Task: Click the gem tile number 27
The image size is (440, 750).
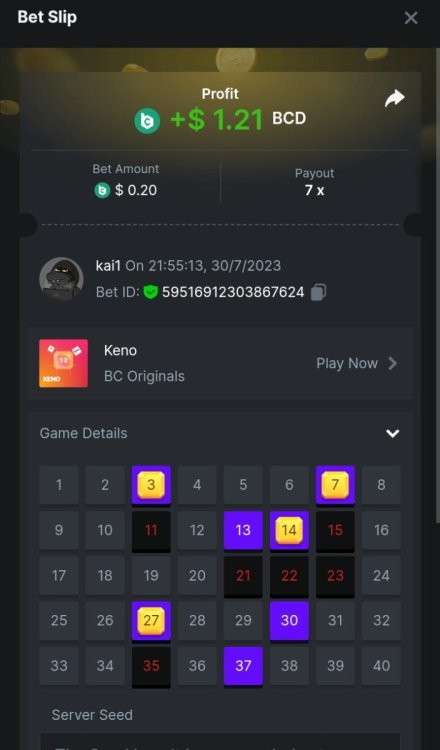Action: tap(151, 621)
